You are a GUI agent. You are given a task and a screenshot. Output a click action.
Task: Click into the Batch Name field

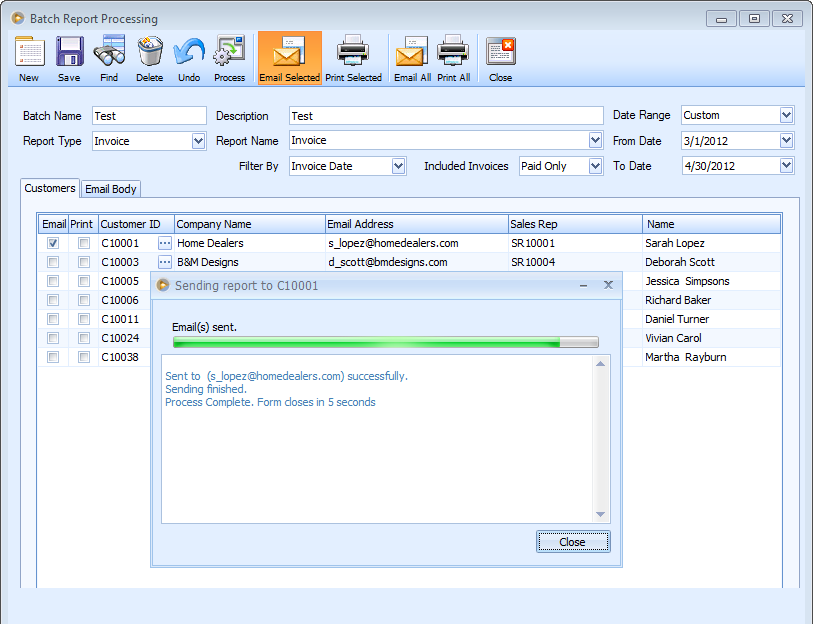(149, 116)
